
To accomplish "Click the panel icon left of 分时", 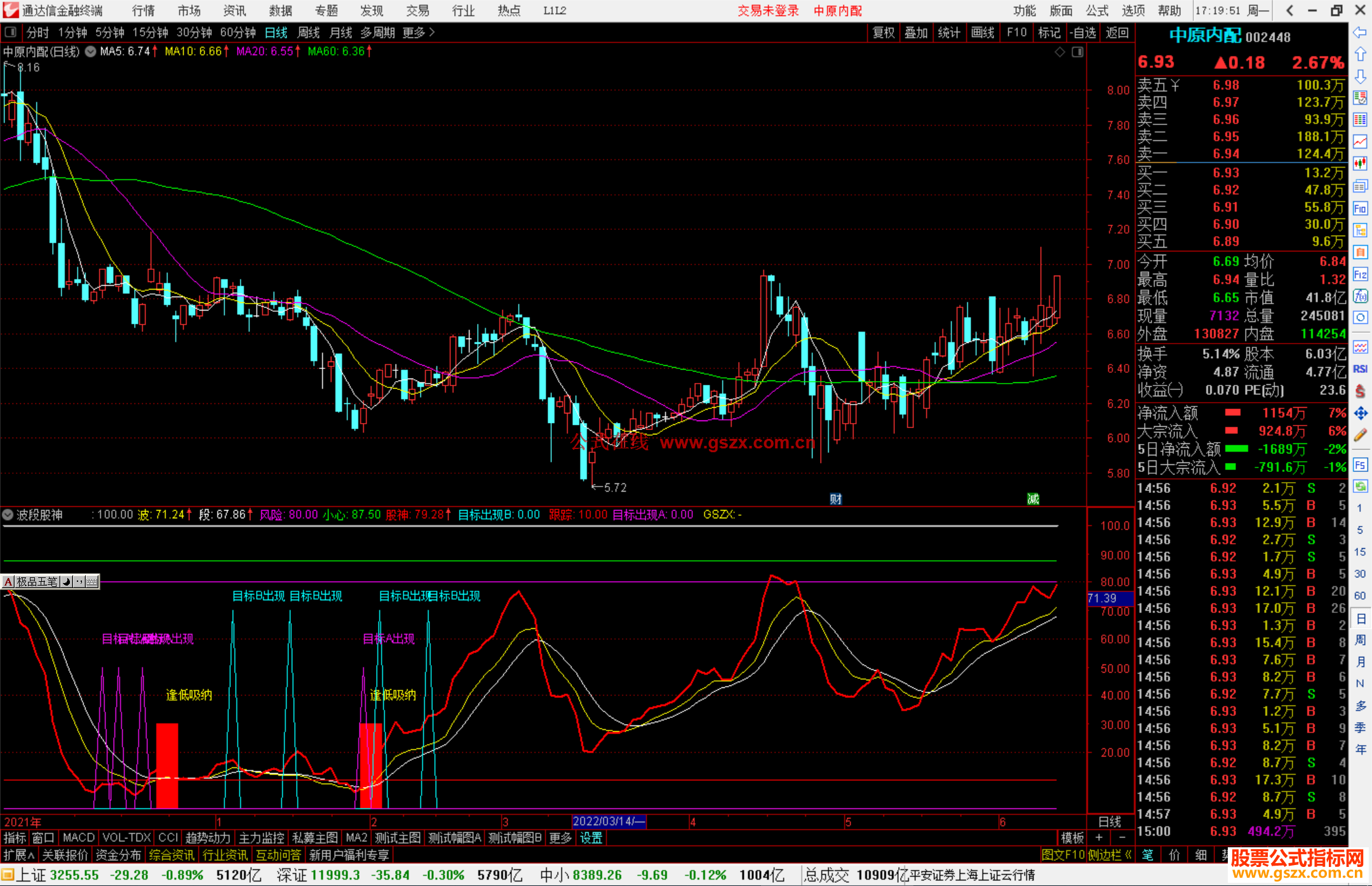I will (x=10, y=32).
